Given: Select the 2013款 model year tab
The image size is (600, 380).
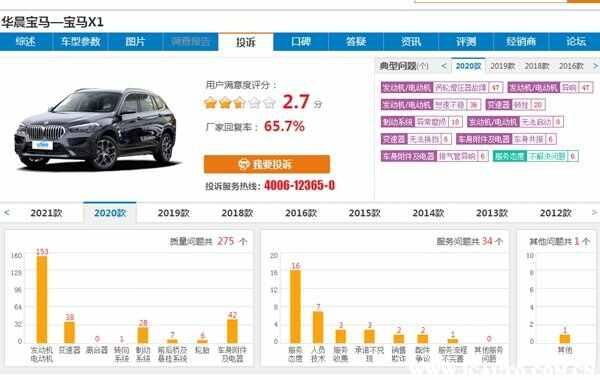Looking at the screenshot, I should [492, 213].
